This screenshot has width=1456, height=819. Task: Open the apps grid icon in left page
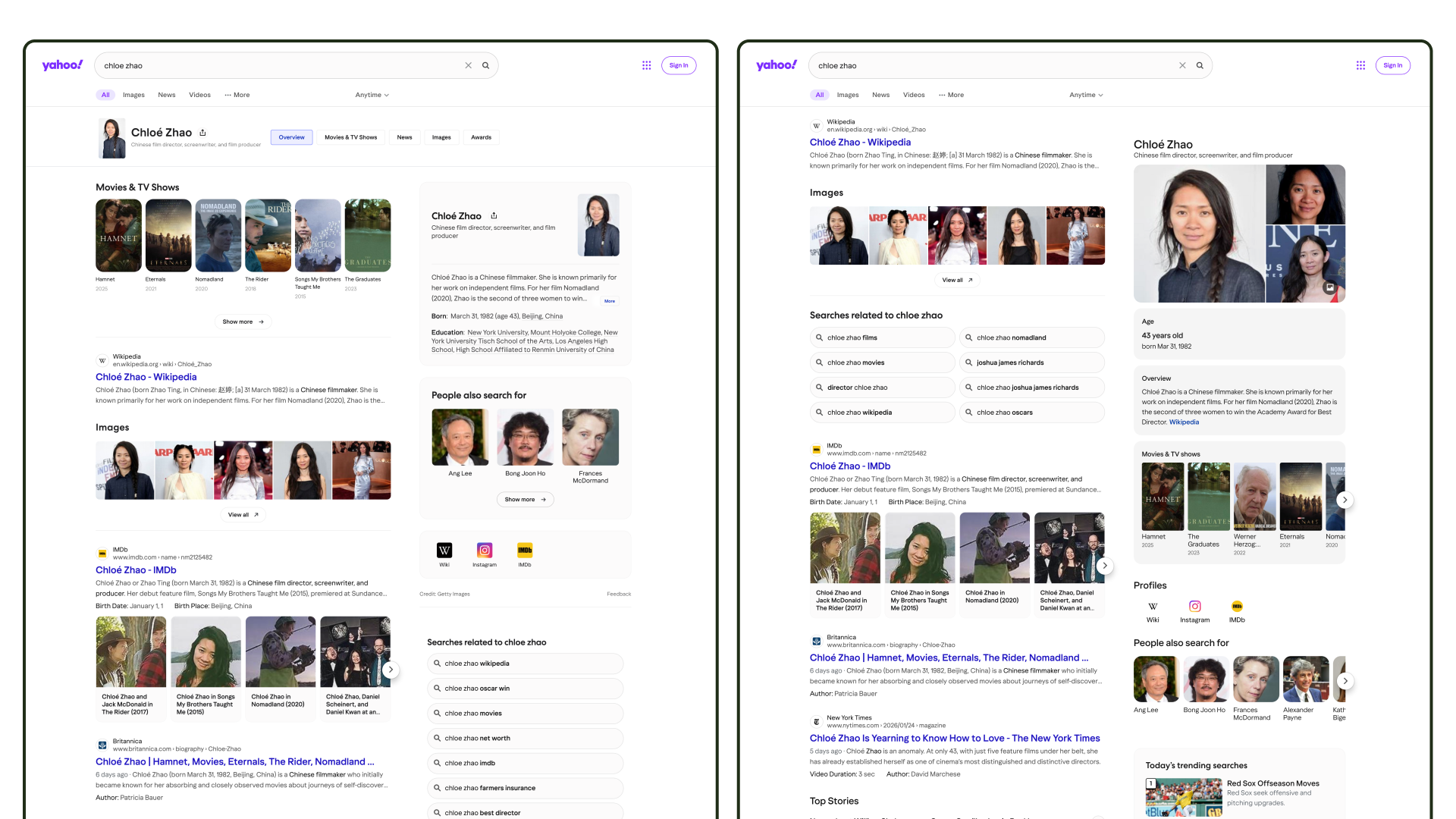[x=646, y=66]
